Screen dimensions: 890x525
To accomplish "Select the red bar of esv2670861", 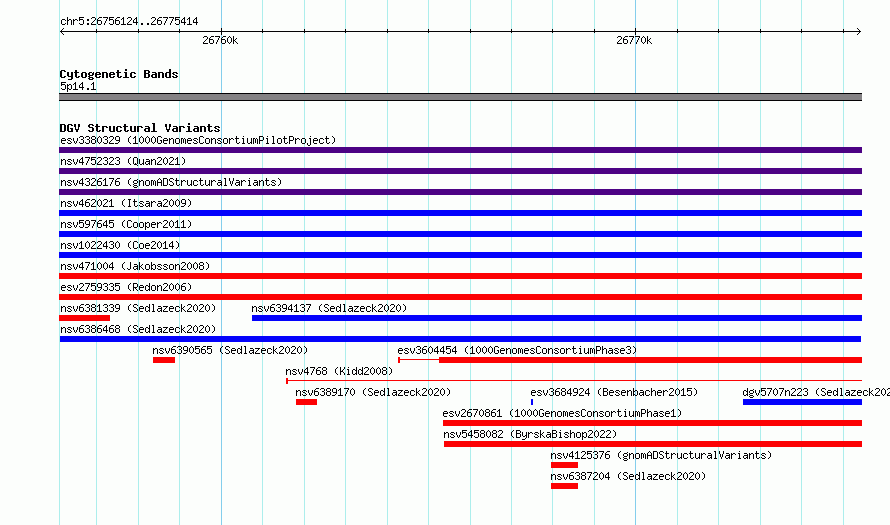I will (652, 423).
